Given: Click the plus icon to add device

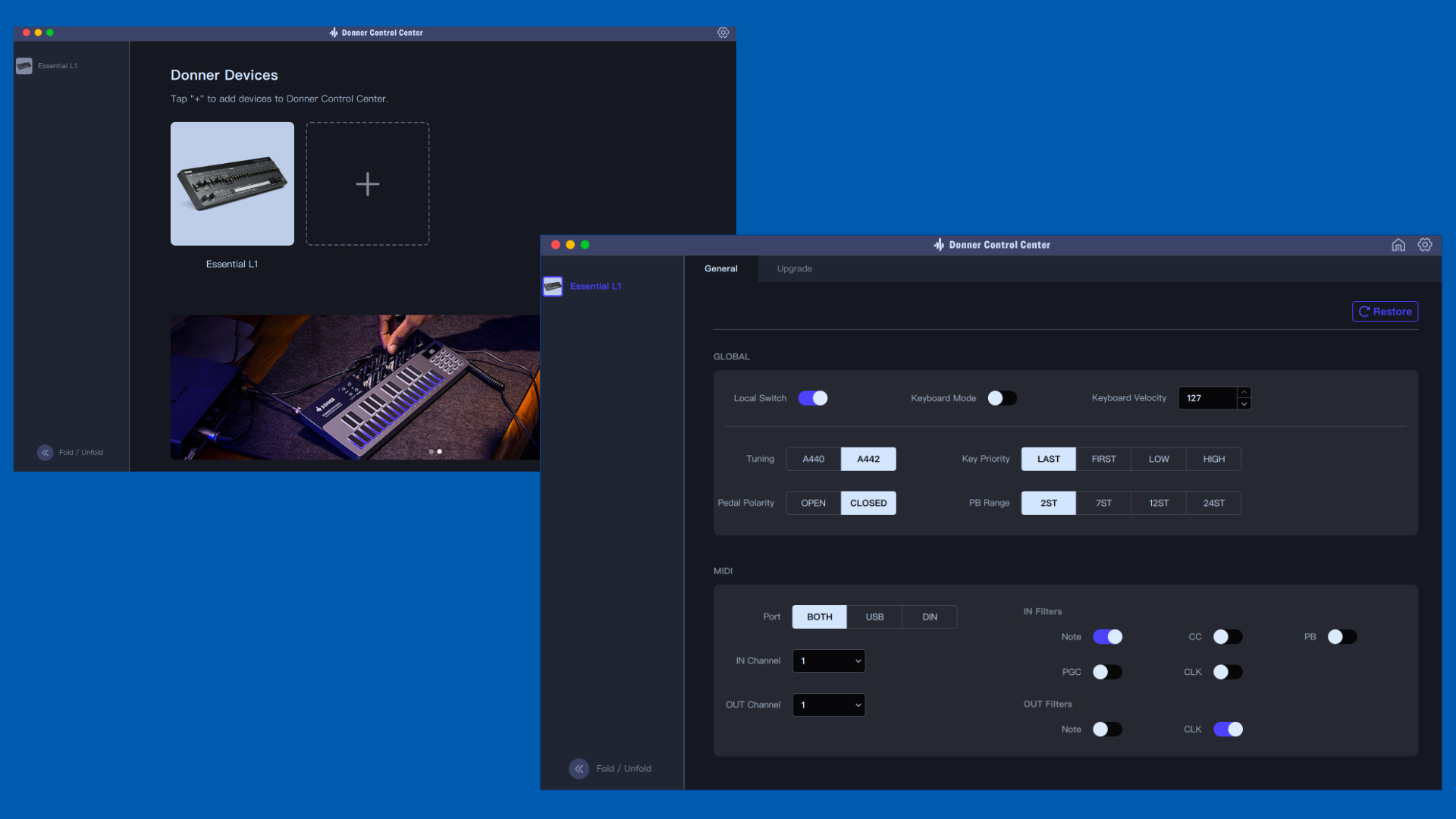Looking at the screenshot, I should [x=368, y=184].
